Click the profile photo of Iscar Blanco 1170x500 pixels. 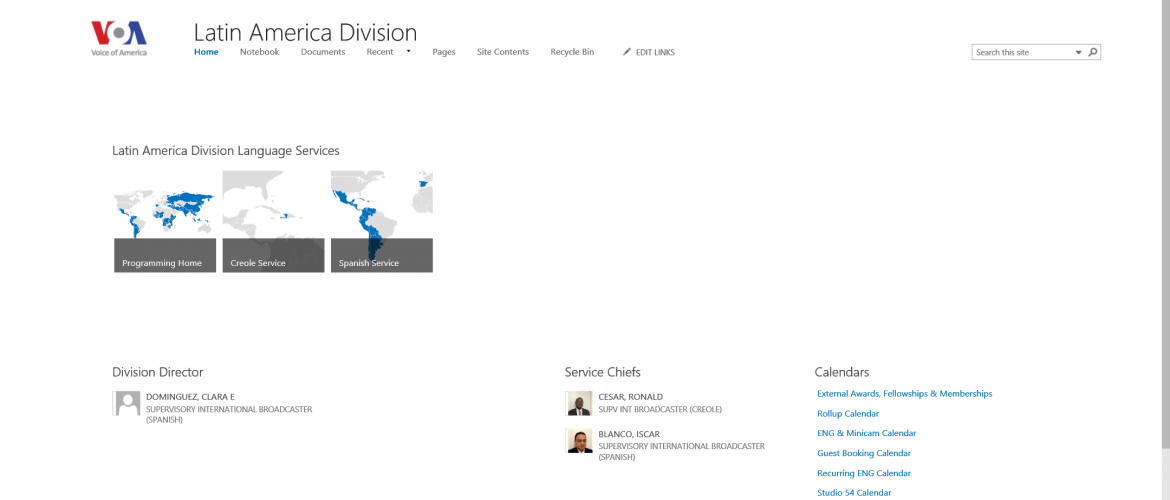[x=579, y=440]
